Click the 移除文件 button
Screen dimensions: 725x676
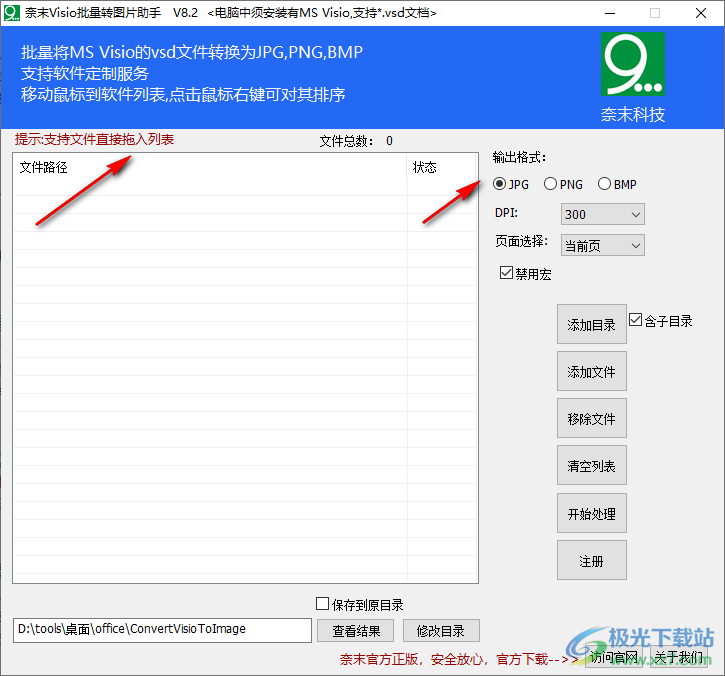pyautogui.click(x=591, y=418)
